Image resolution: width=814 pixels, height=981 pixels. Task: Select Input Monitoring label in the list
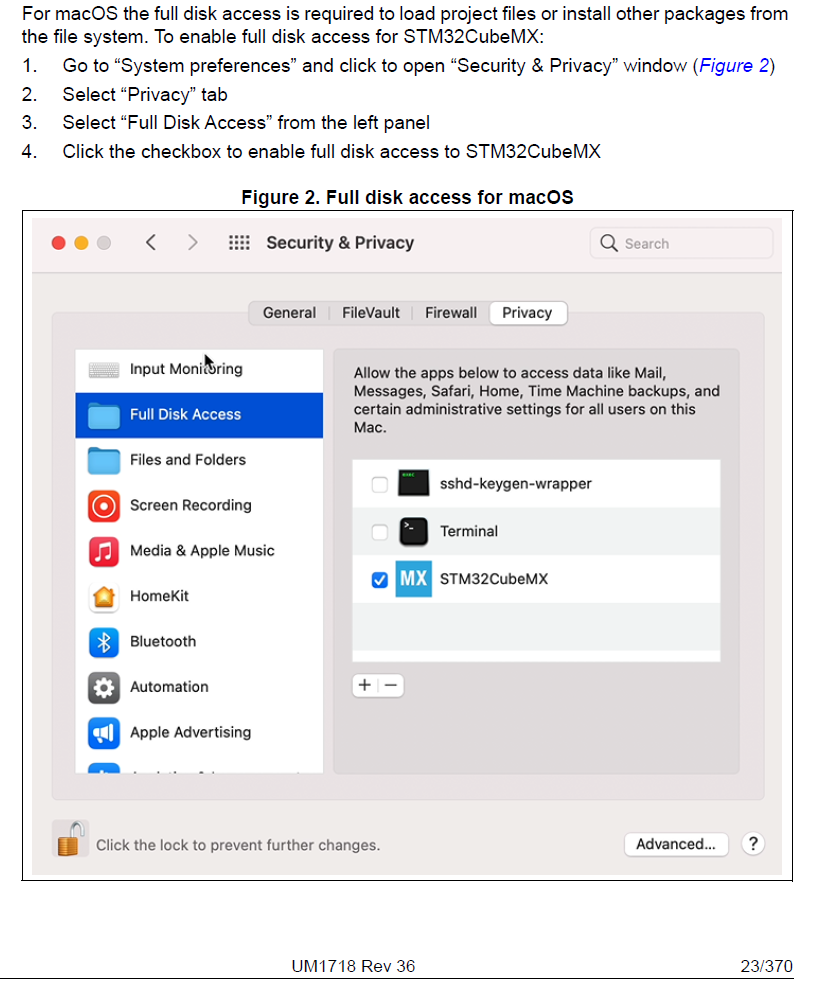click(x=186, y=369)
